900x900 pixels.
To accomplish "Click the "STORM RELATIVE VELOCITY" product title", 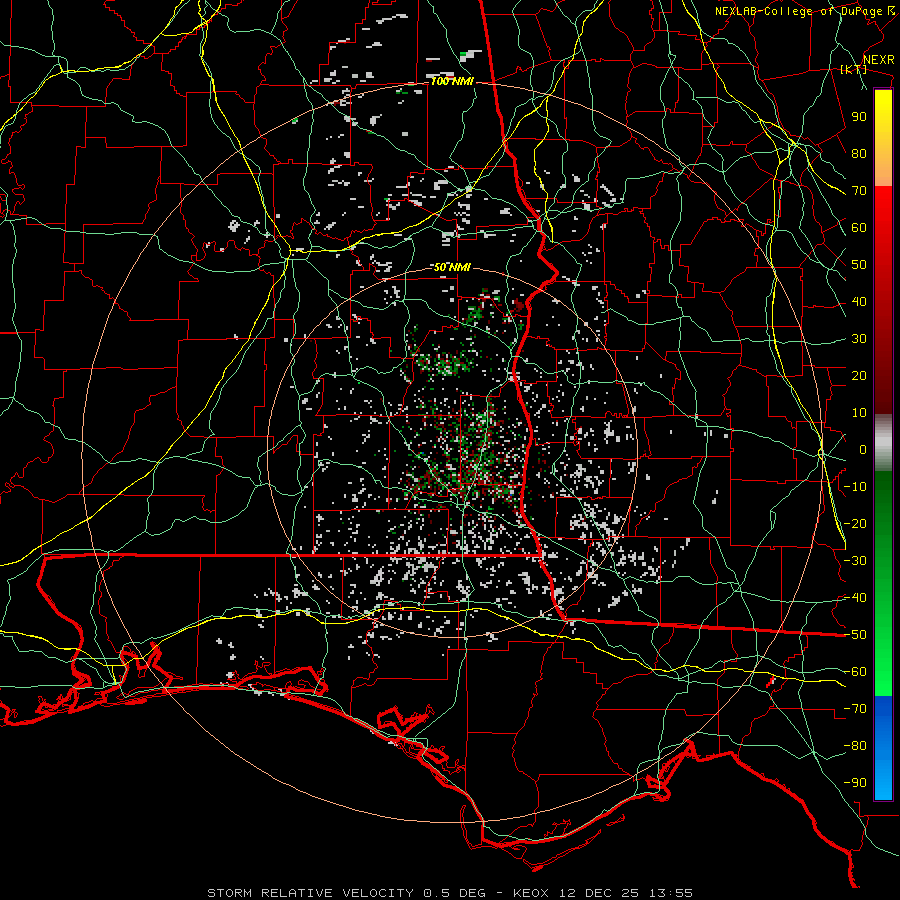I will click(x=310, y=893).
